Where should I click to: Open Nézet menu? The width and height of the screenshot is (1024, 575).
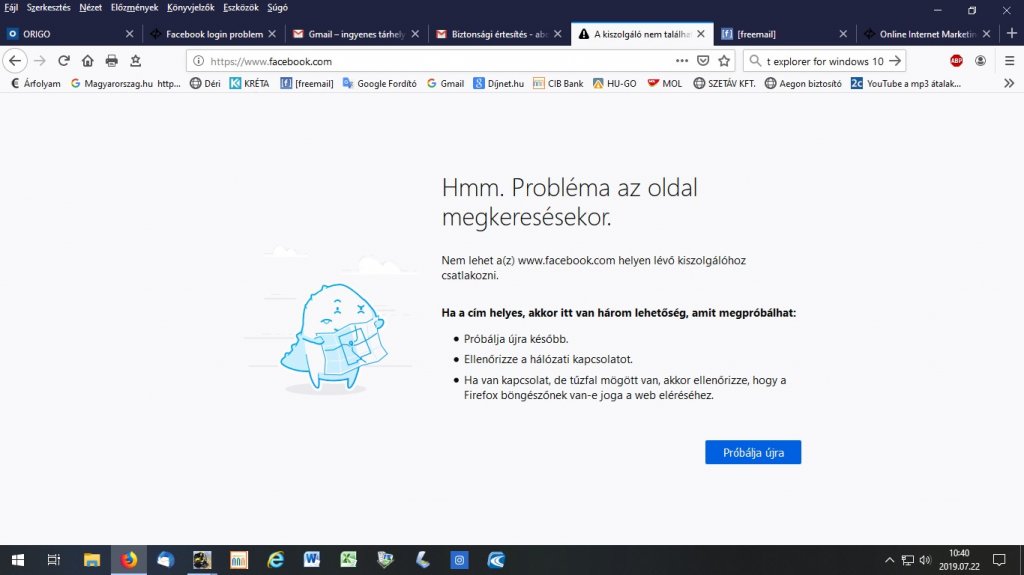point(90,8)
